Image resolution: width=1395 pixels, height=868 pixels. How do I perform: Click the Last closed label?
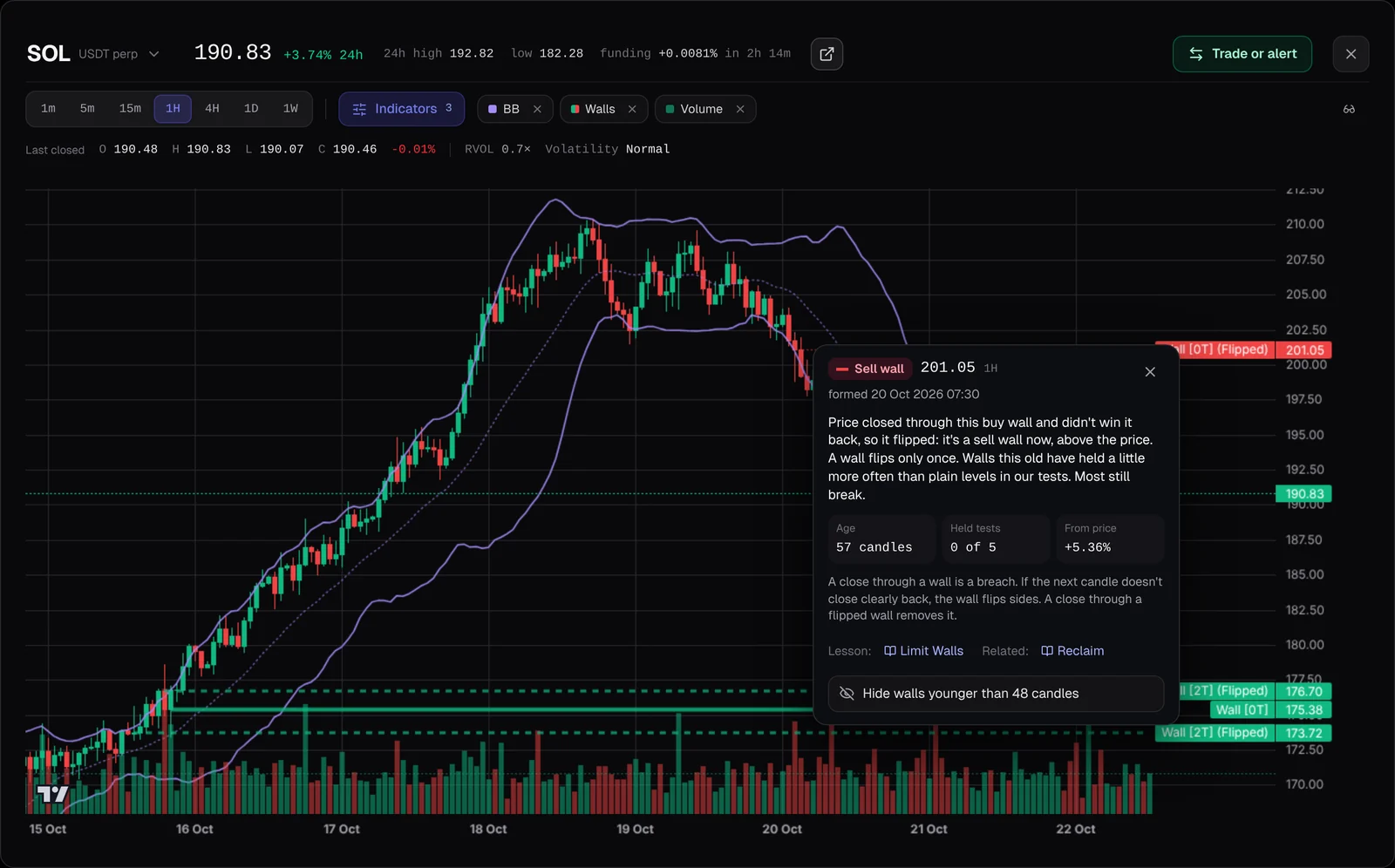55,150
